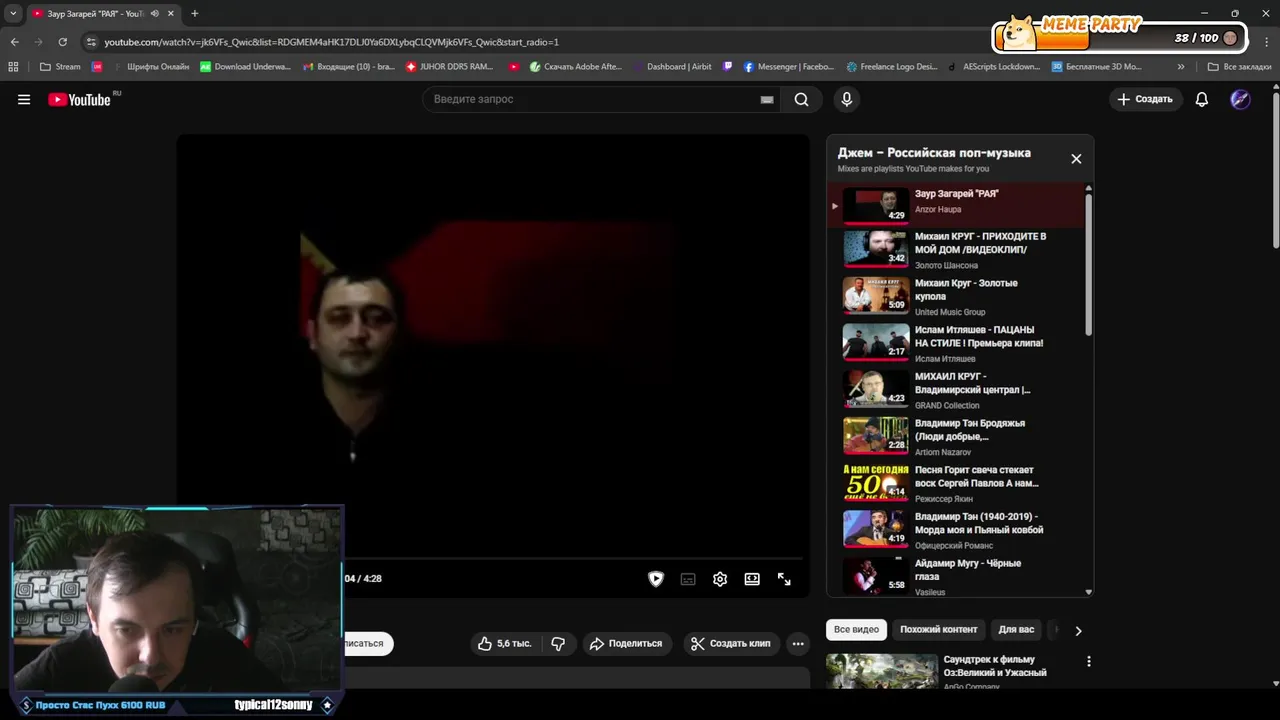The height and width of the screenshot is (720, 1280).
Task: Open the on-screen keyboard icon in search
Action: tap(767, 100)
